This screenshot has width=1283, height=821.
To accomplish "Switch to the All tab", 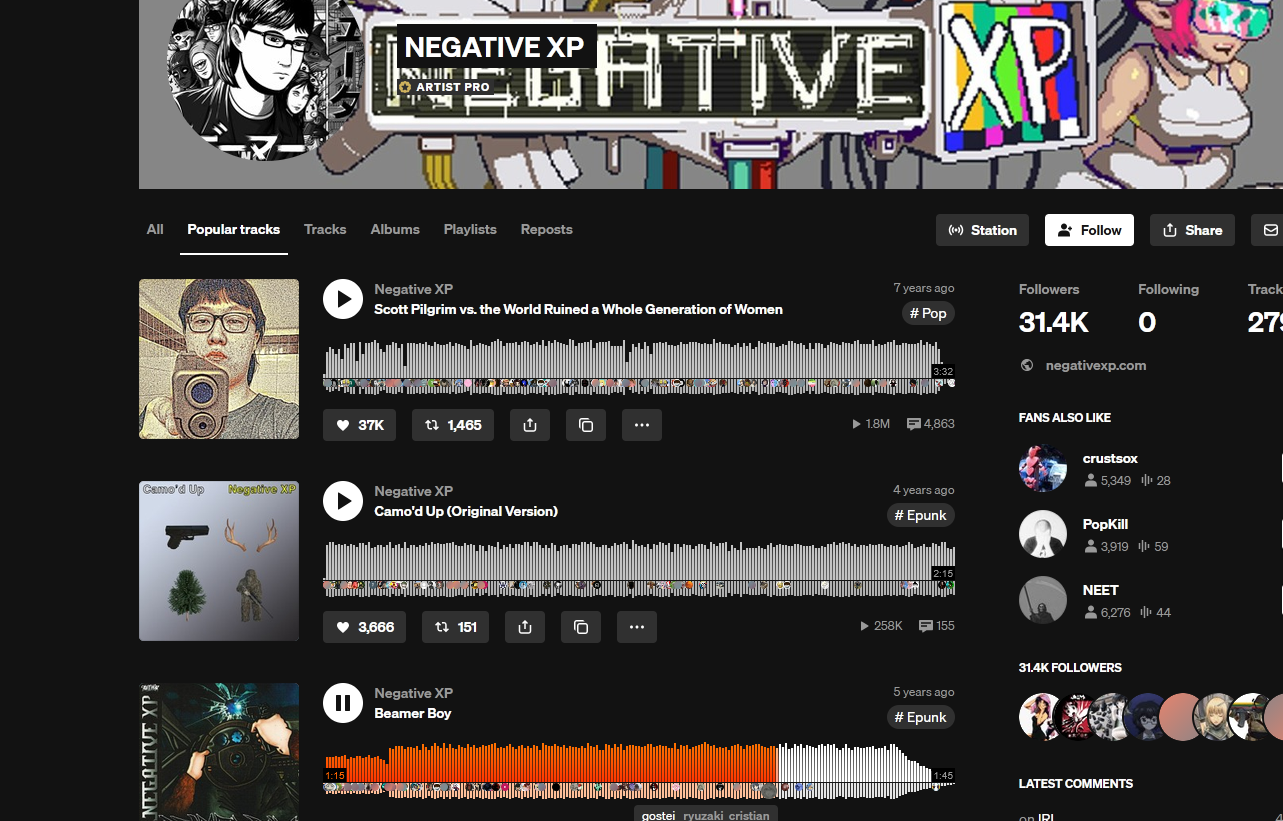I will pos(155,229).
